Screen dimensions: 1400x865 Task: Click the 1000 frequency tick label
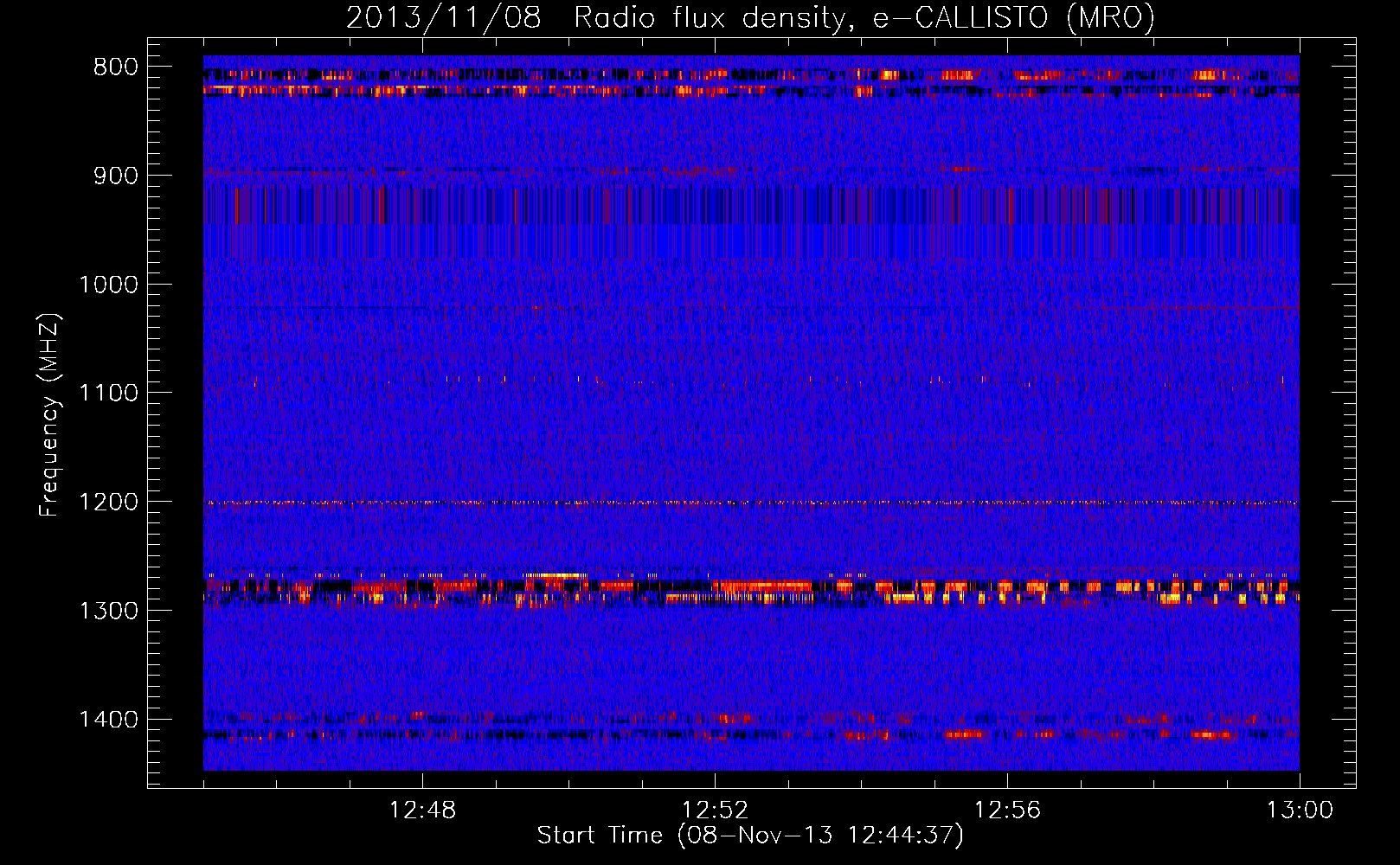(x=108, y=285)
